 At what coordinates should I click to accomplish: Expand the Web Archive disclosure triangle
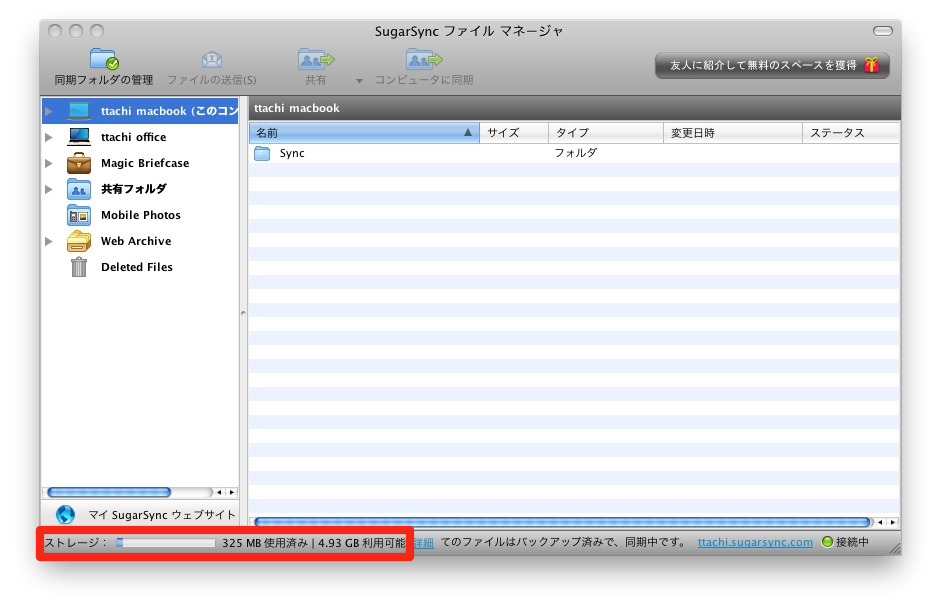click(49, 241)
